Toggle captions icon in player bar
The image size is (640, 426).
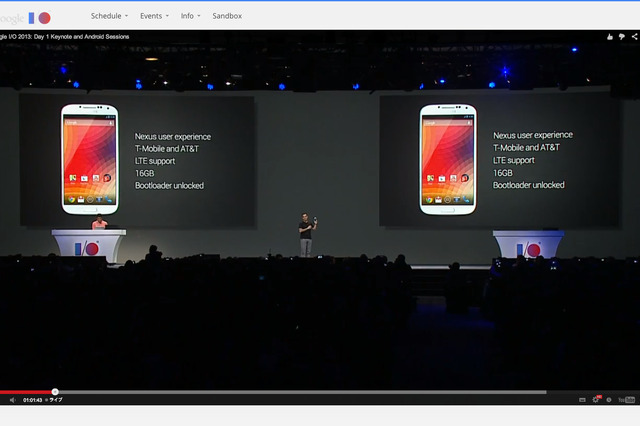582,400
